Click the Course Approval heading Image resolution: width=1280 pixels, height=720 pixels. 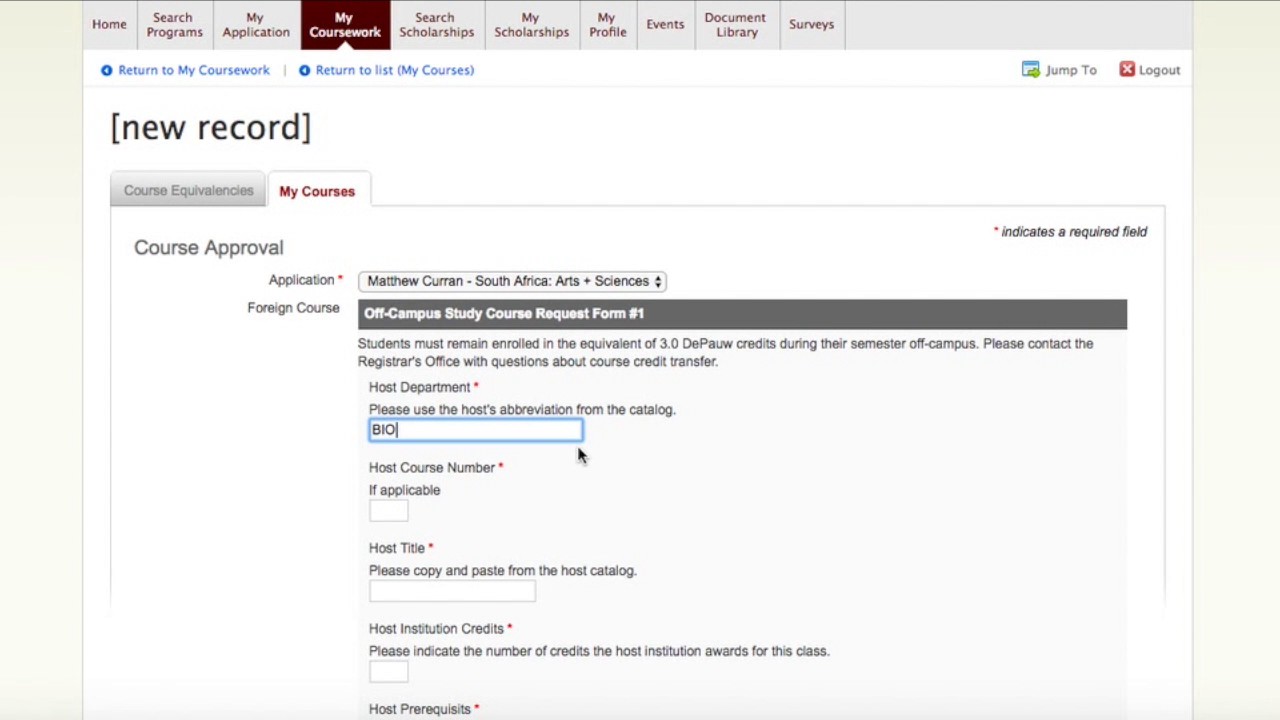coord(208,248)
